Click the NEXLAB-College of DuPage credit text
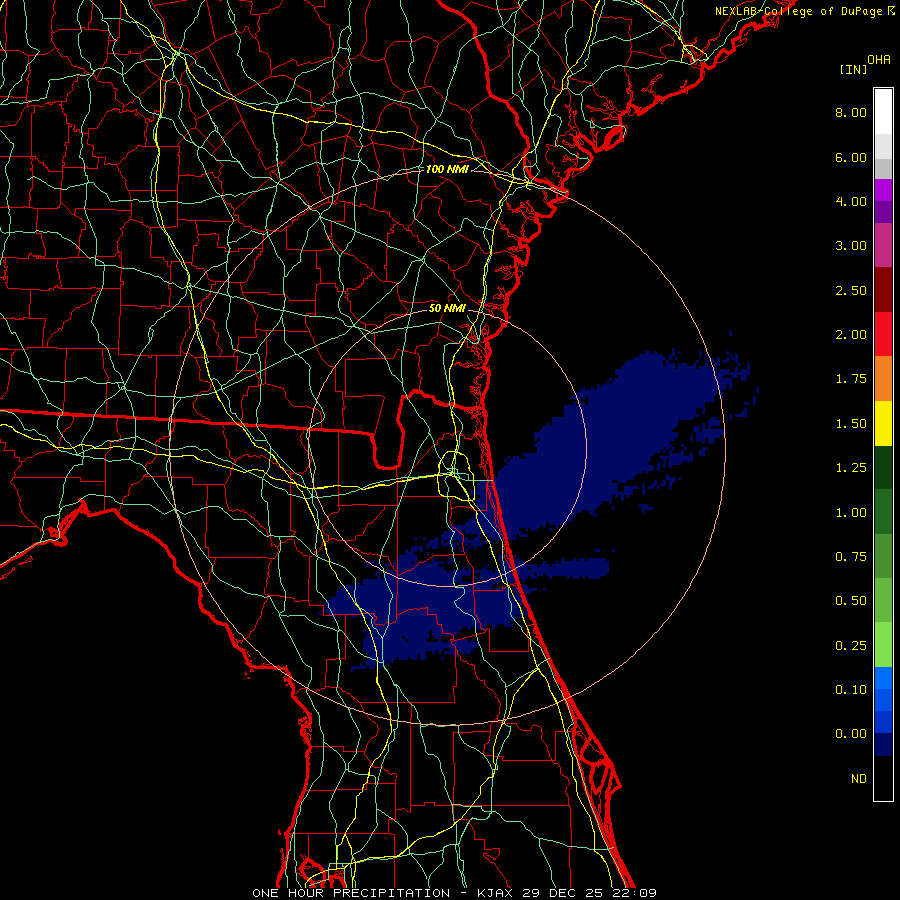The width and height of the screenshot is (900, 900). pyautogui.click(x=804, y=11)
